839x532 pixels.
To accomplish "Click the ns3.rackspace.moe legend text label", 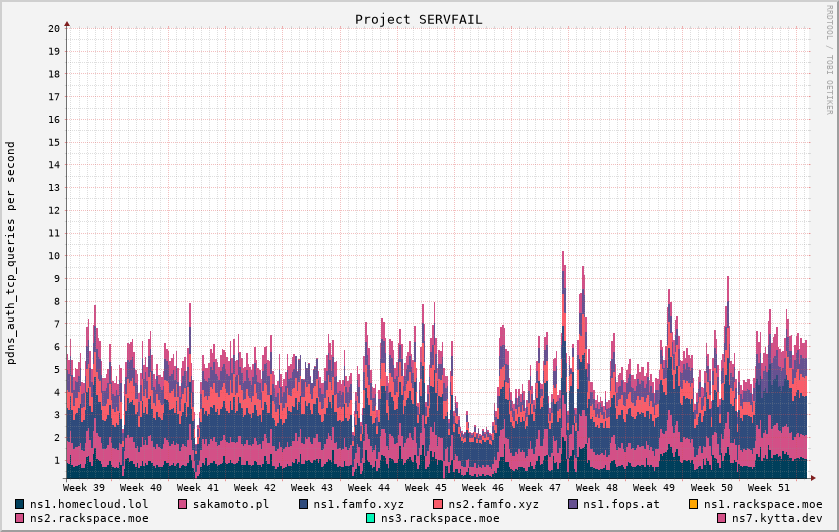I will pos(439,518).
